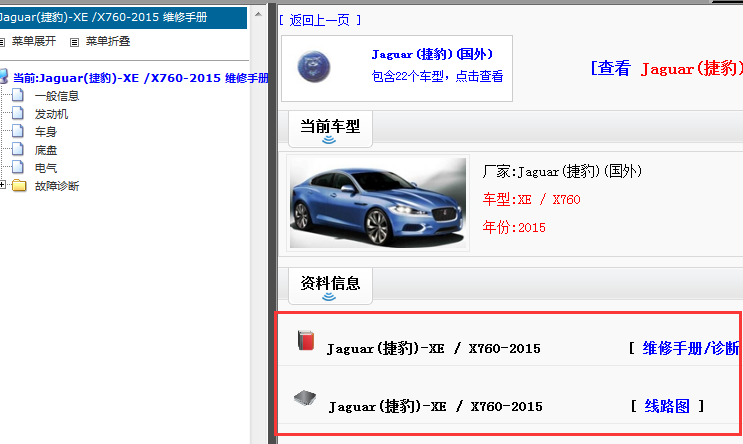Viewport: 743px width, 444px height.
Task: Select 底盘 in the tree
Action: click(x=45, y=150)
